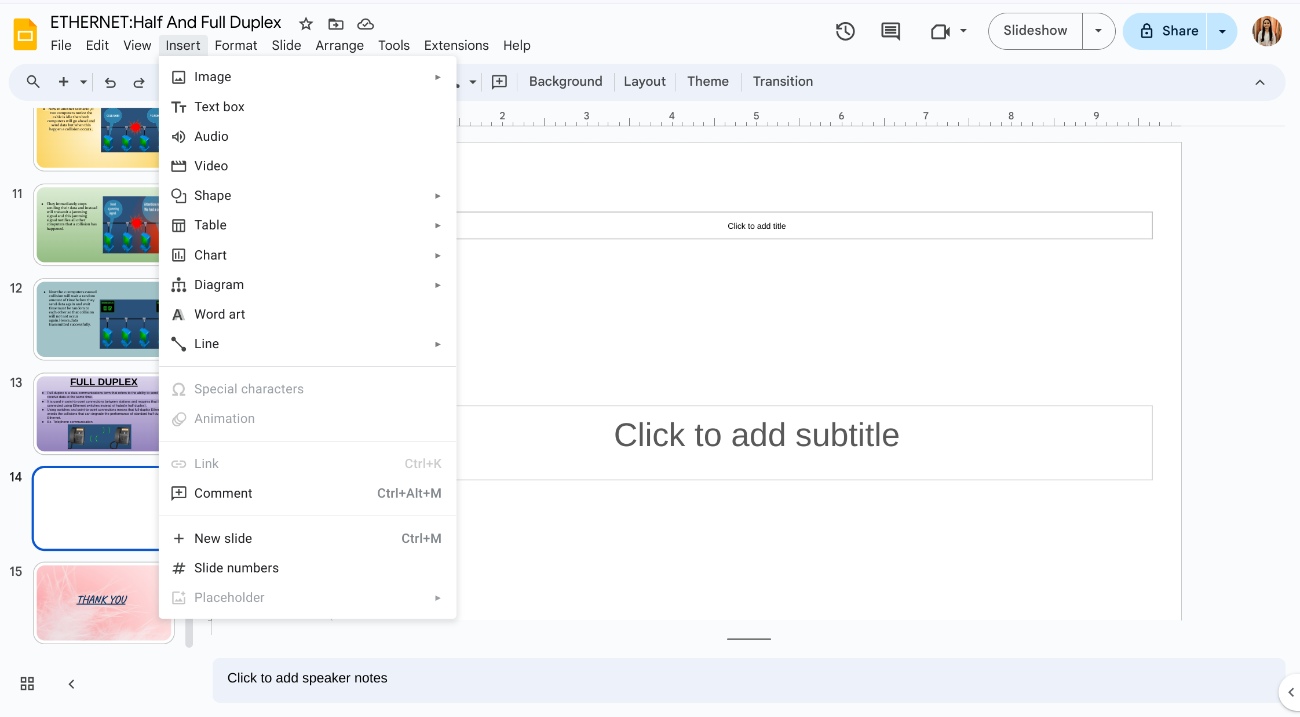Collapse the toolbar with the chevron
Viewport: 1300px width, 717px height.
coord(1259,82)
